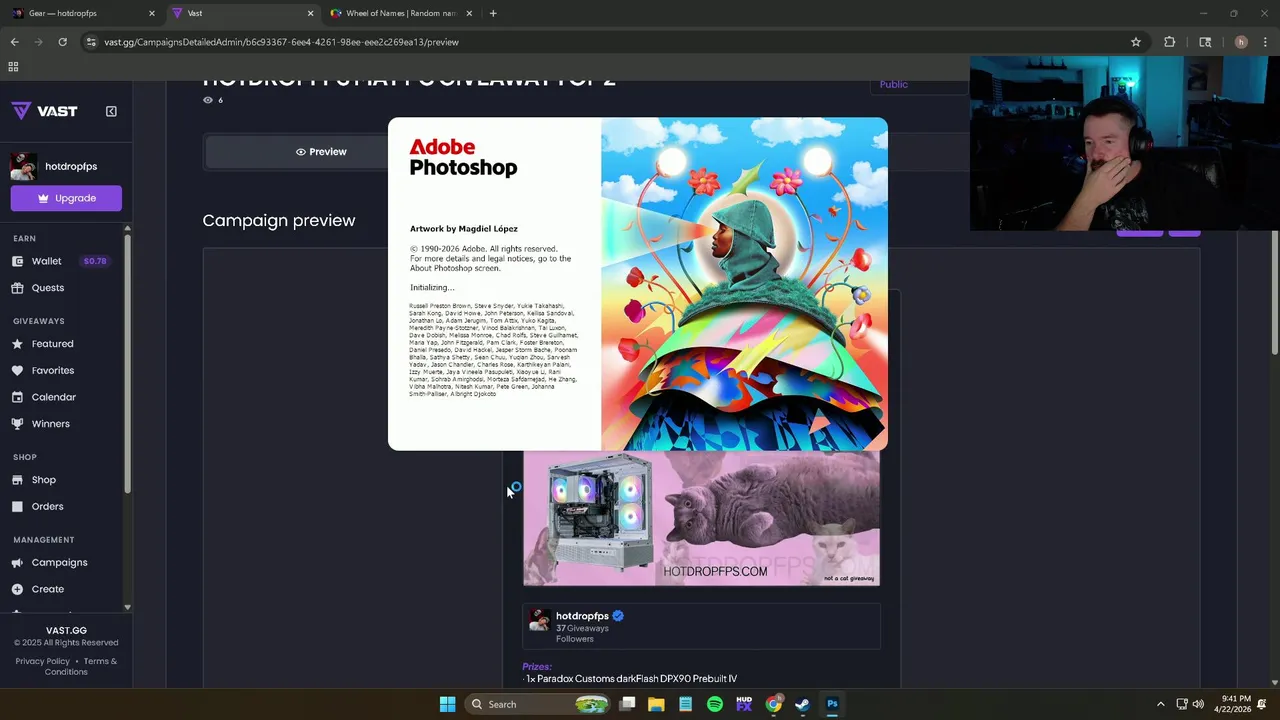
Task: Open HUD FX app in taskbar
Action: [744, 704]
